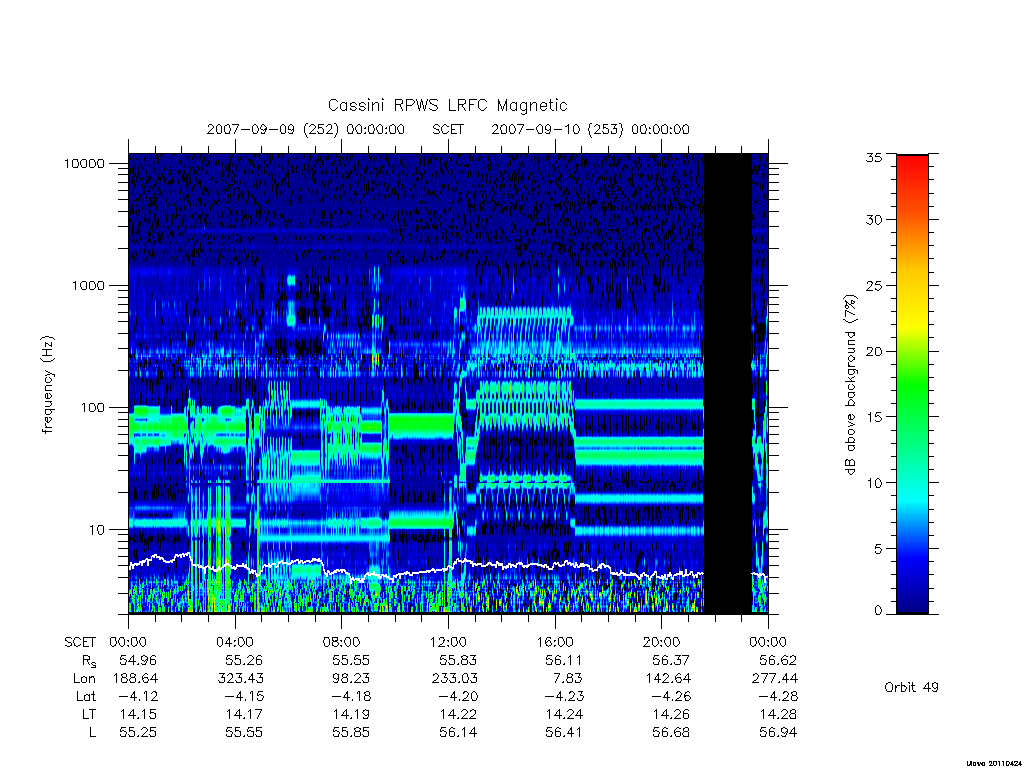Click the colorbar value '5'
The width and height of the screenshot is (1024, 768).
click(x=878, y=549)
